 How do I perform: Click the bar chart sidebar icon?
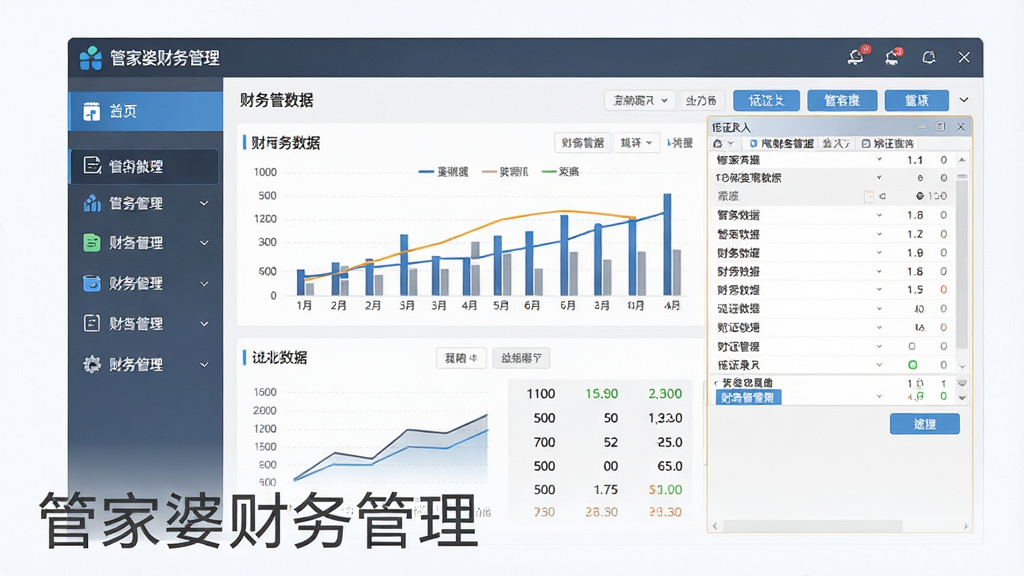coord(92,203)
